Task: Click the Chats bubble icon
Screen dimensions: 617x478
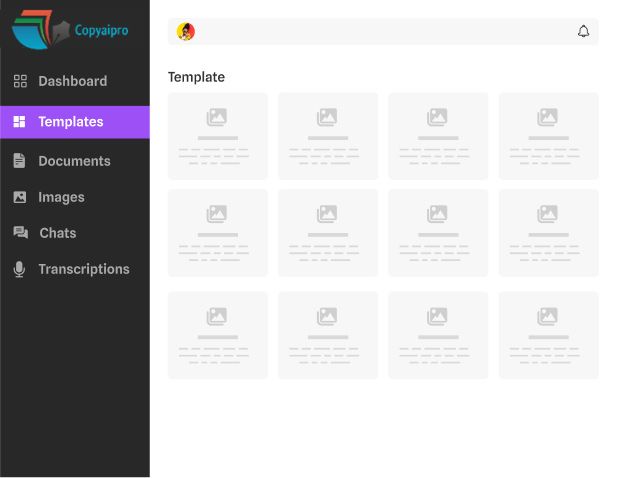Action: tap(20, 233)
